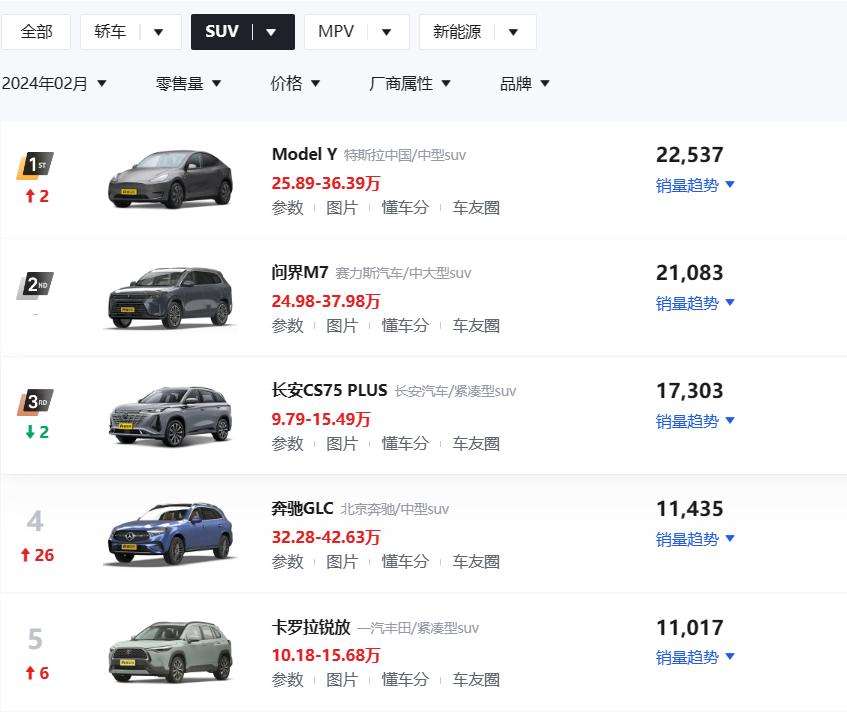Viewport: 847px width, 712px height.
Task: Open 车友圈 for Model Y
Action: [476, 207]
